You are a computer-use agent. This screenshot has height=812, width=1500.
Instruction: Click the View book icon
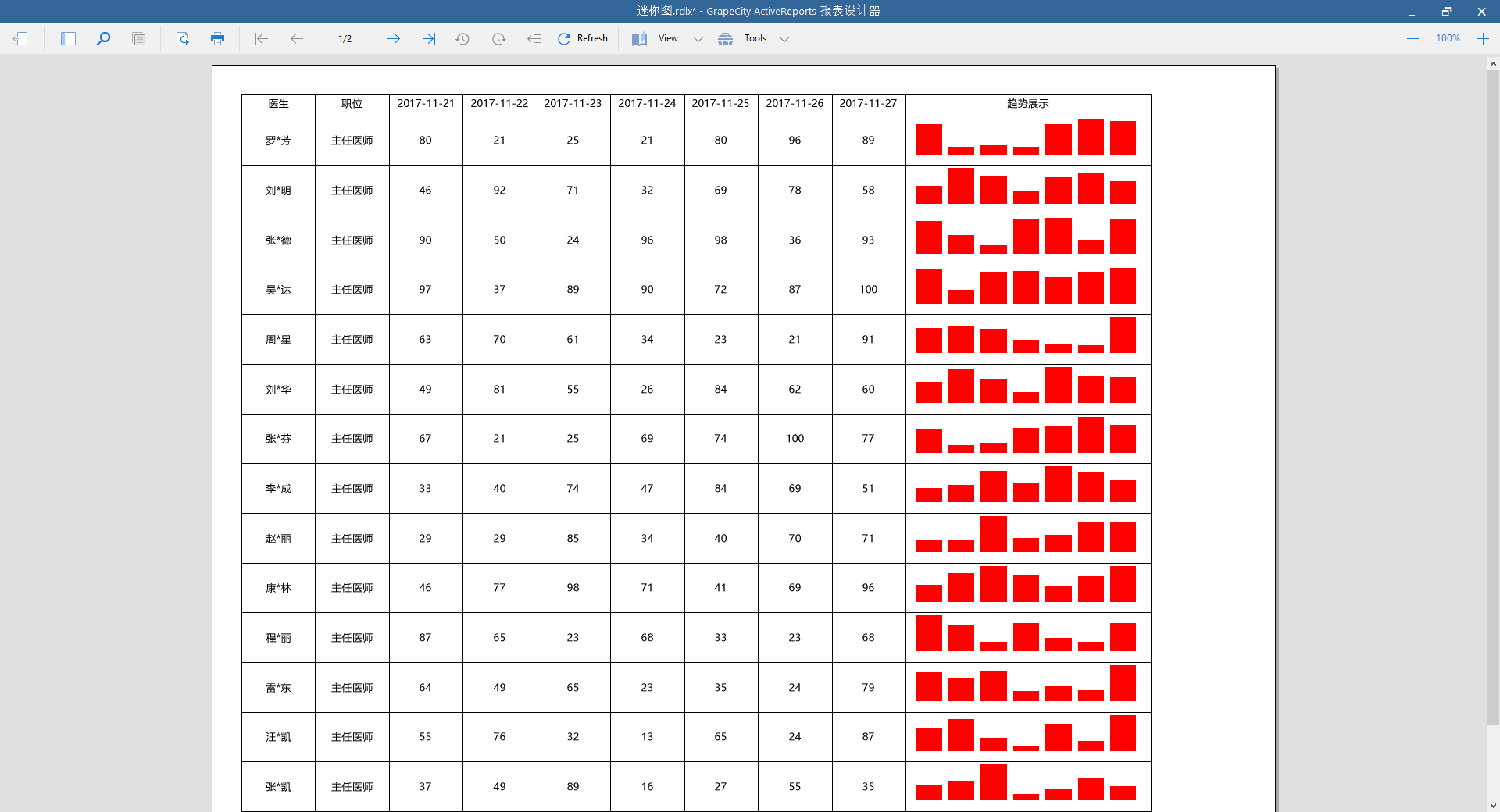click(x=639, y=38)
